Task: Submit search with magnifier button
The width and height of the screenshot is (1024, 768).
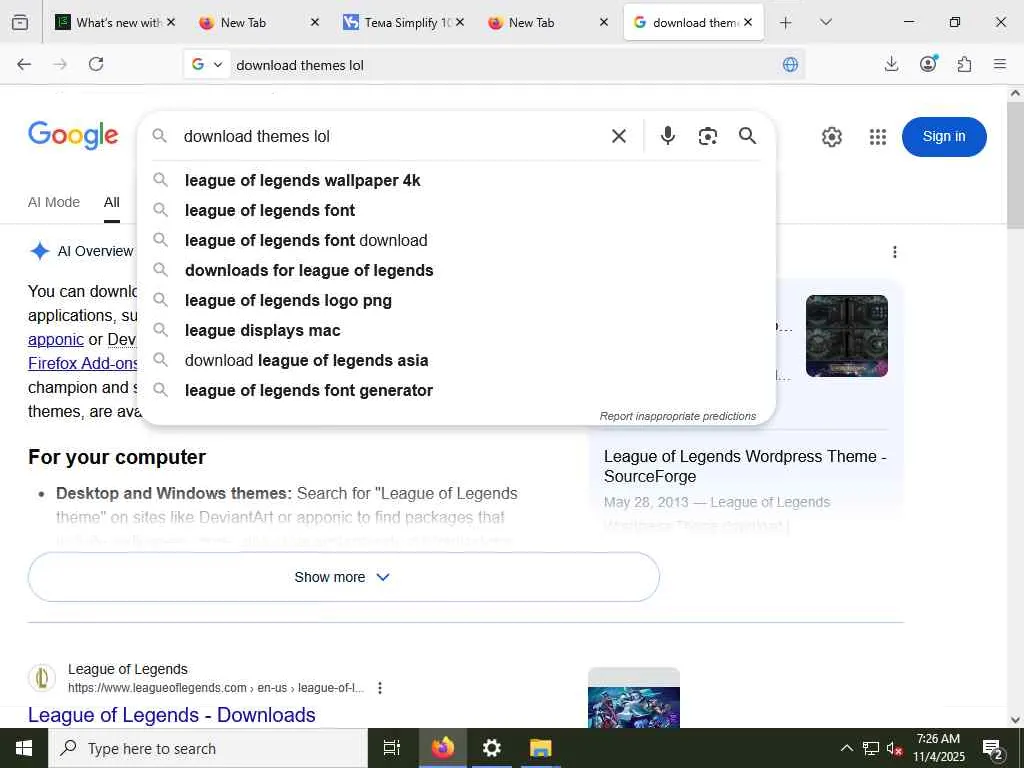Action: [748, 136]
